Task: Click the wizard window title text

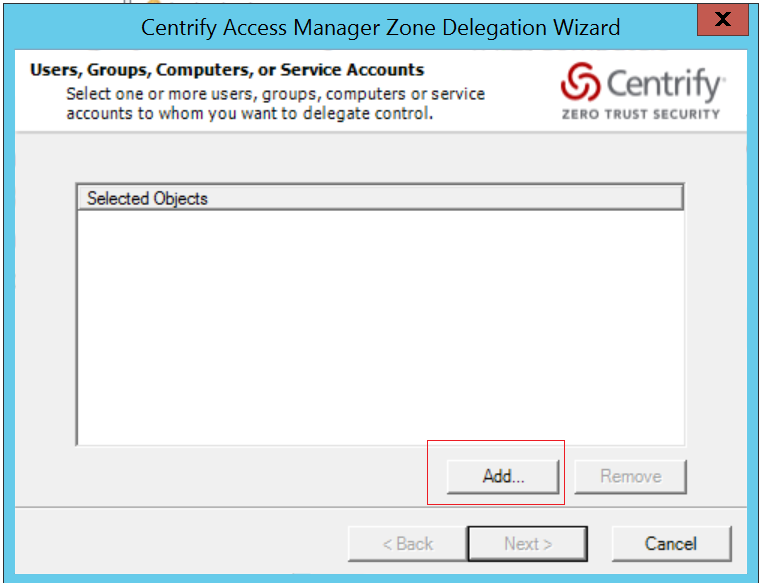Action: pos(380,27)
